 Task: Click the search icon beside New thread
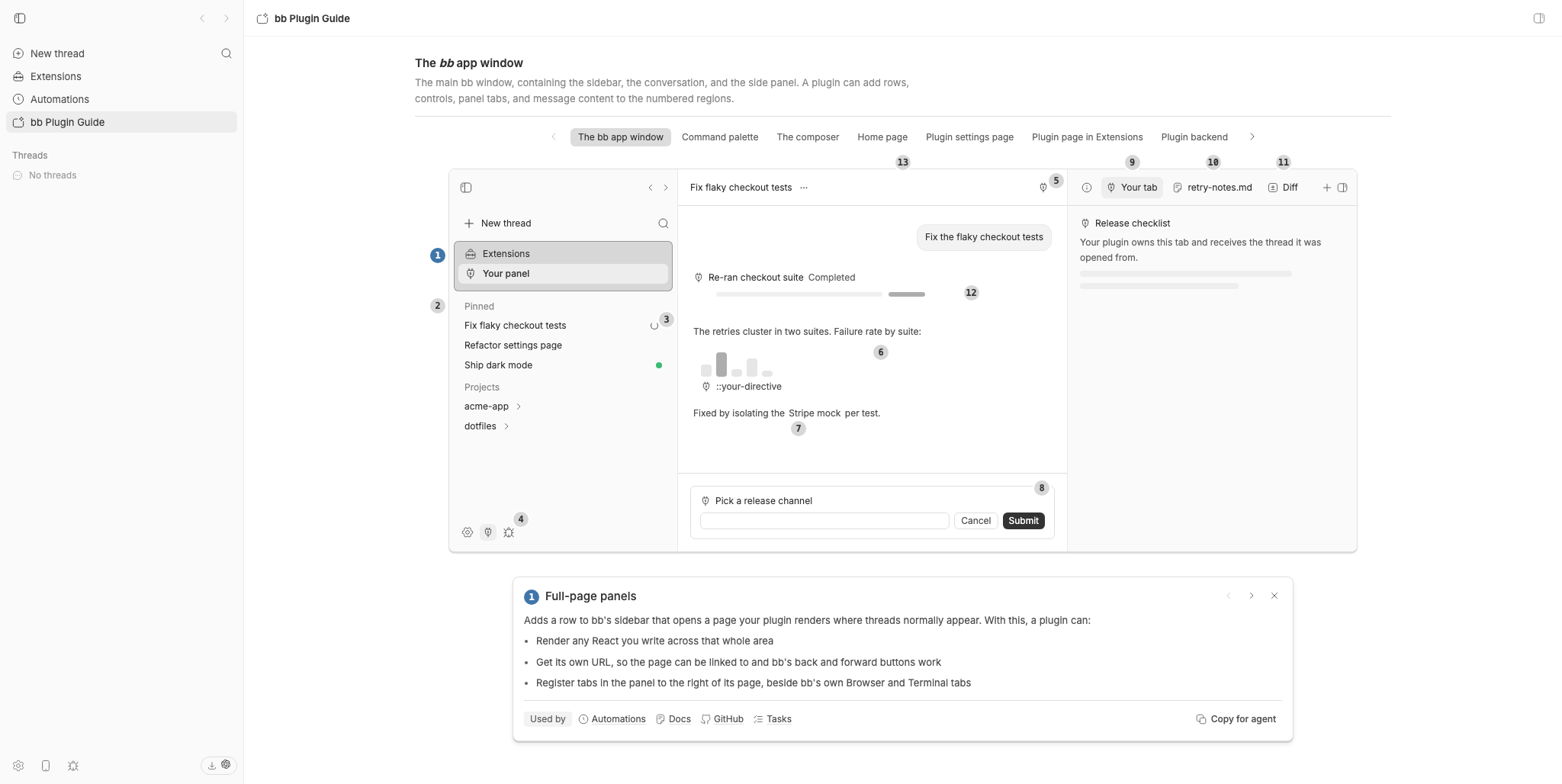[227, 53]
